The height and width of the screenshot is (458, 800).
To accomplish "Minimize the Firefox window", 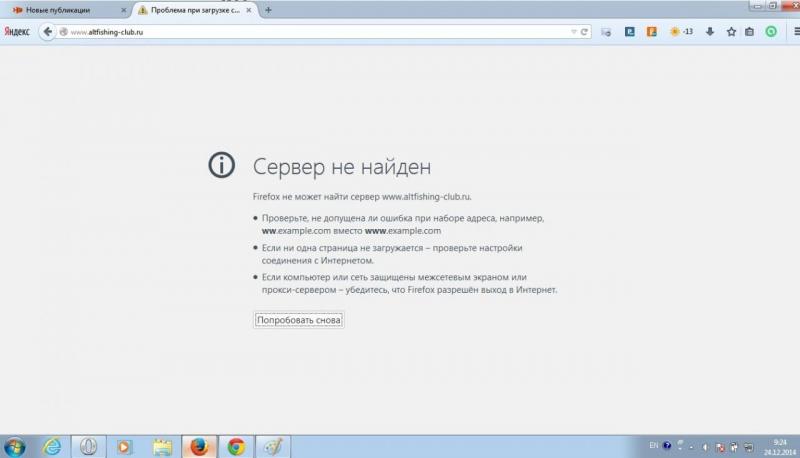I will point(757,6).
